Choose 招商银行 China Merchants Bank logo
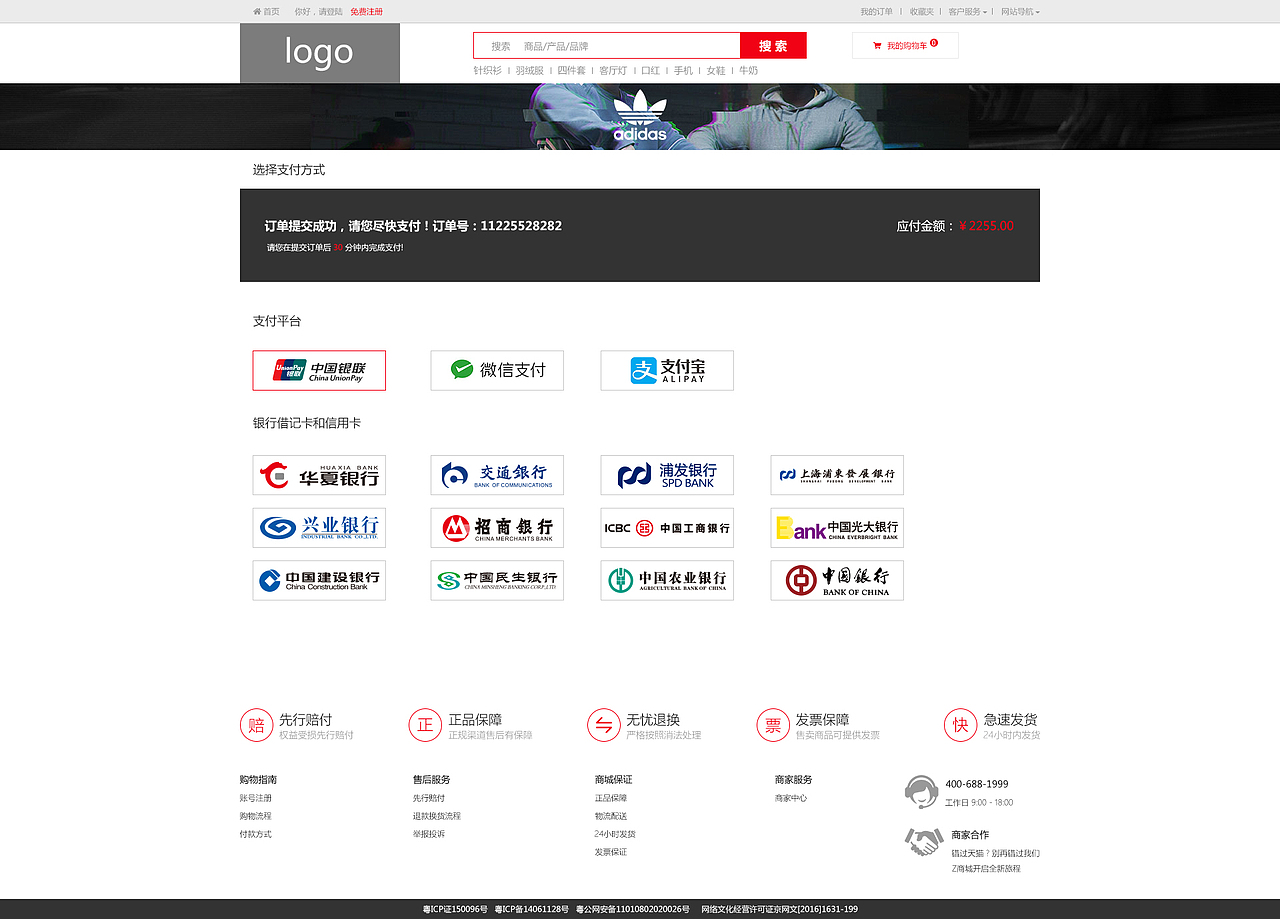Viewport: 1280px width, 919px height. point(497,528)
